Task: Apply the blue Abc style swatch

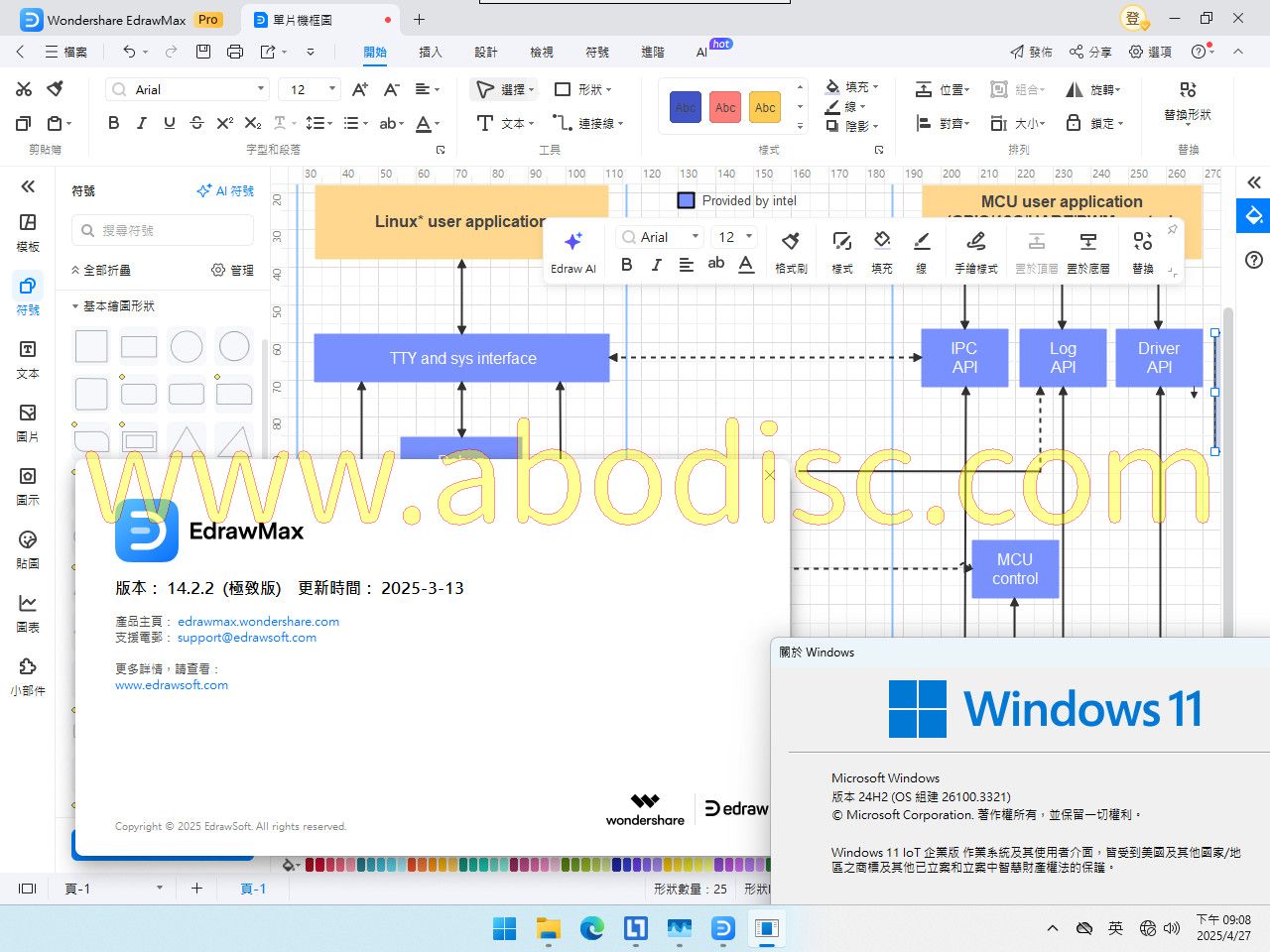Action: click(x=686, y=107)
